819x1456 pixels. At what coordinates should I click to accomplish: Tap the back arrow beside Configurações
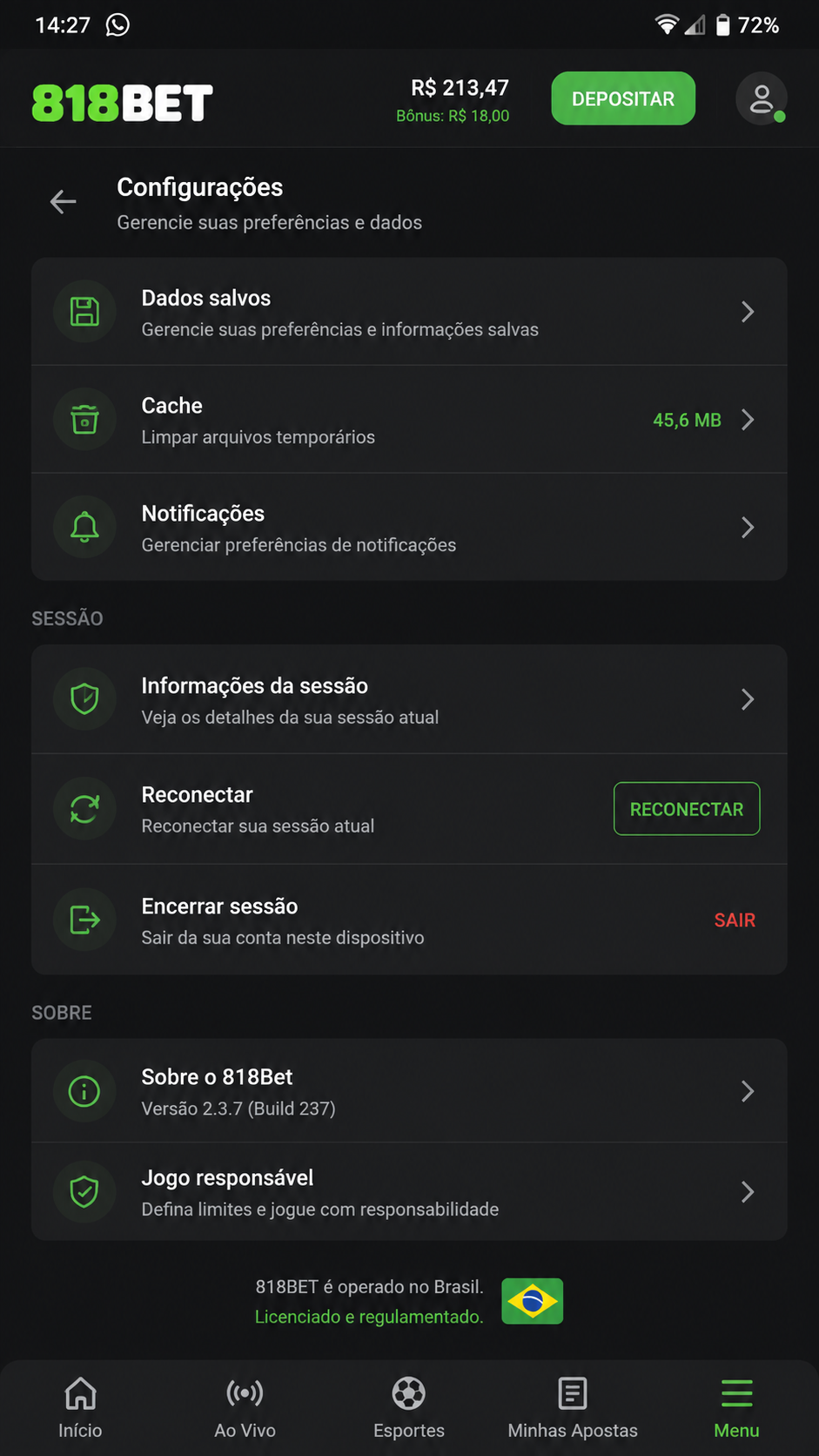point(63,202)
